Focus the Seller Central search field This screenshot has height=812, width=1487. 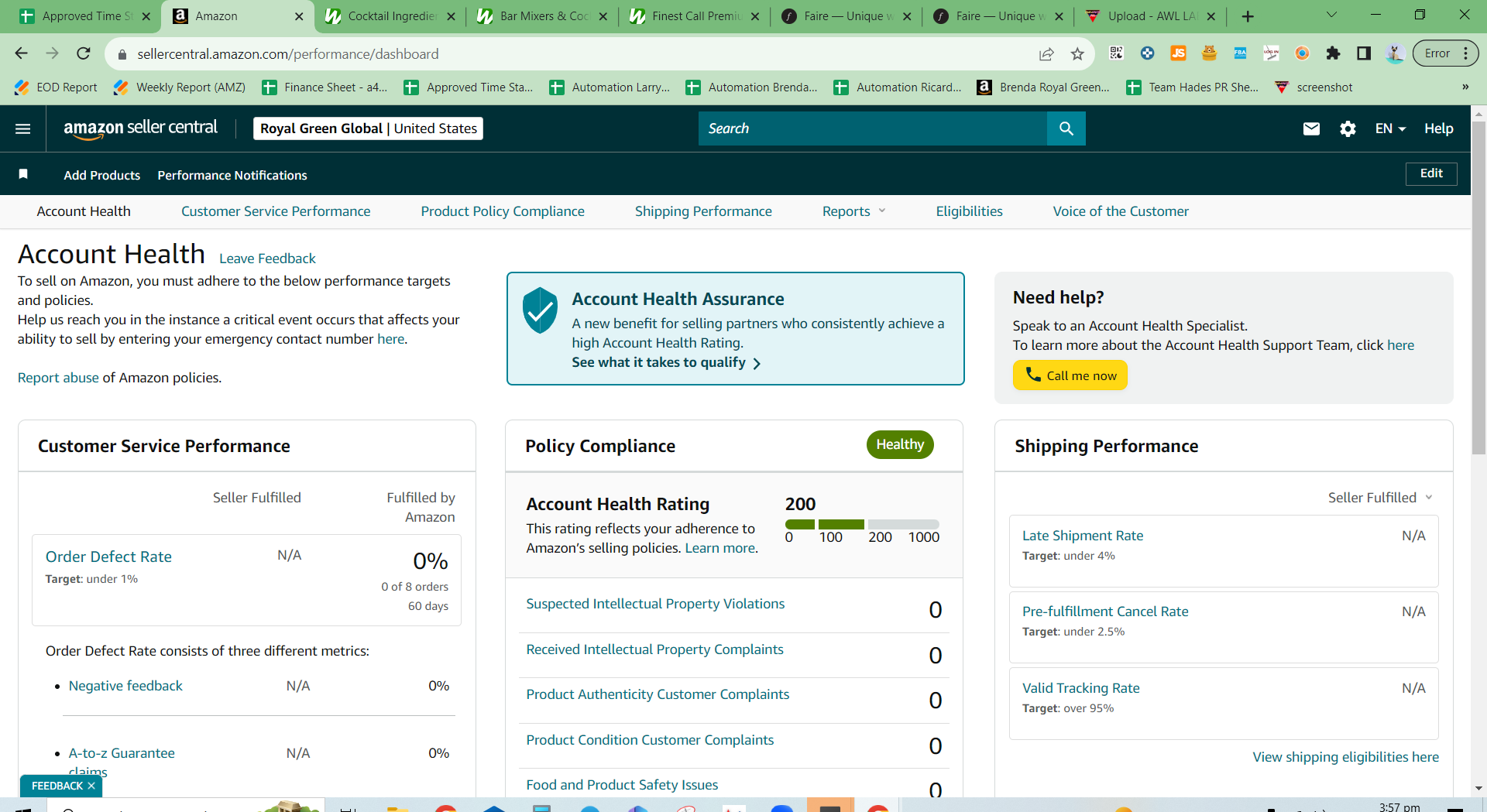pos(873,128)
